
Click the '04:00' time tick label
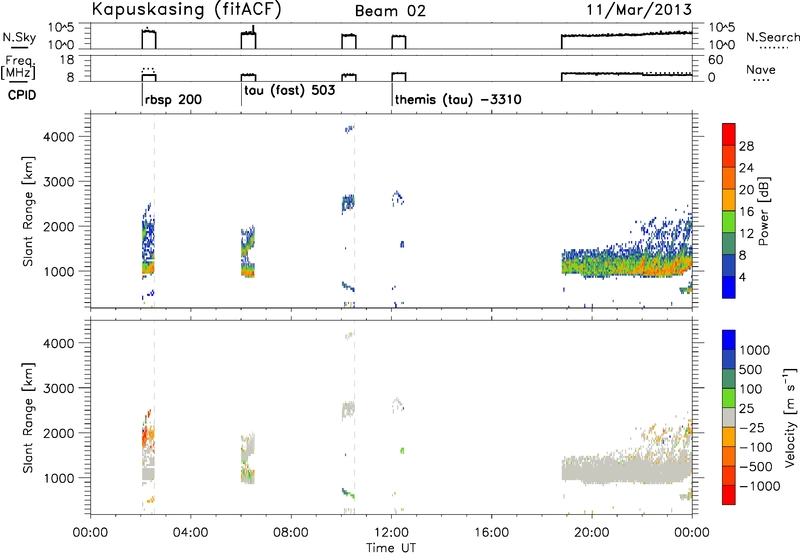point(190,533)
